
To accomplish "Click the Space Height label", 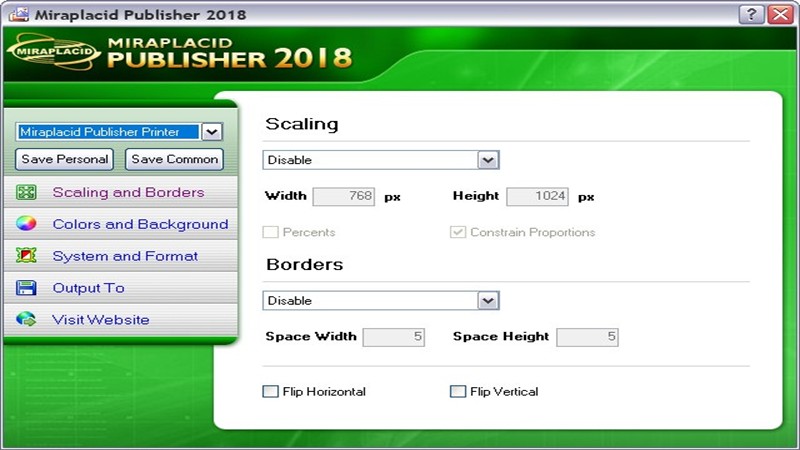I will coord(501,336).
